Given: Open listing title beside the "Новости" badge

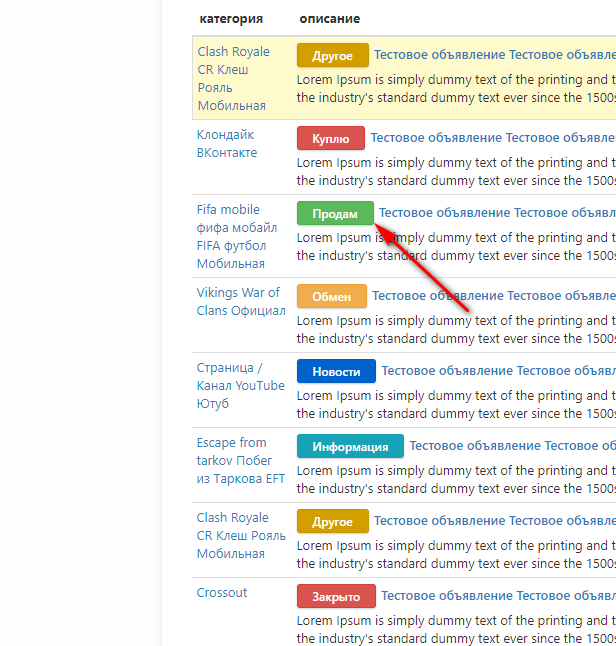Looking at the screenshot, I should [497, 371].
